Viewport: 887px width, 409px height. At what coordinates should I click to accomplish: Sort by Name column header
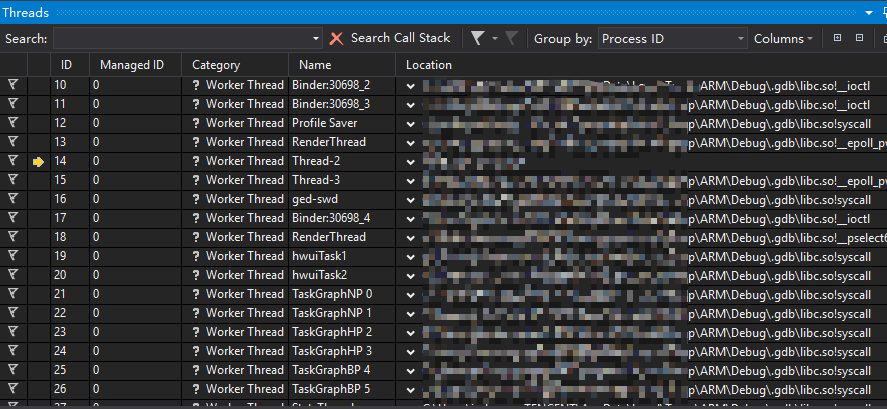click(342, 64)
